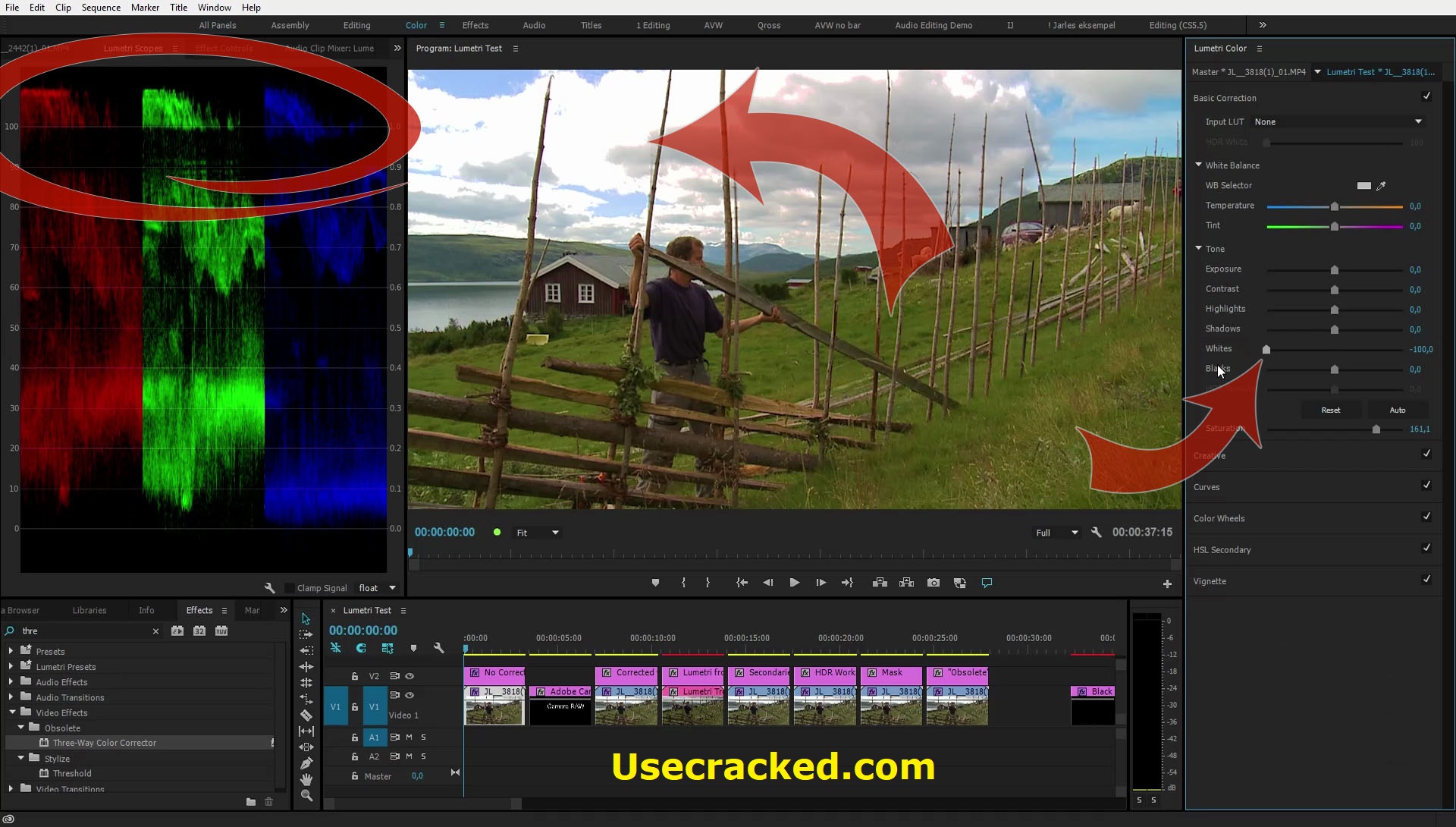This screenshot has width=1456, height=827.
Task: Click the Auto button in tone settings
Action: 1398,410
